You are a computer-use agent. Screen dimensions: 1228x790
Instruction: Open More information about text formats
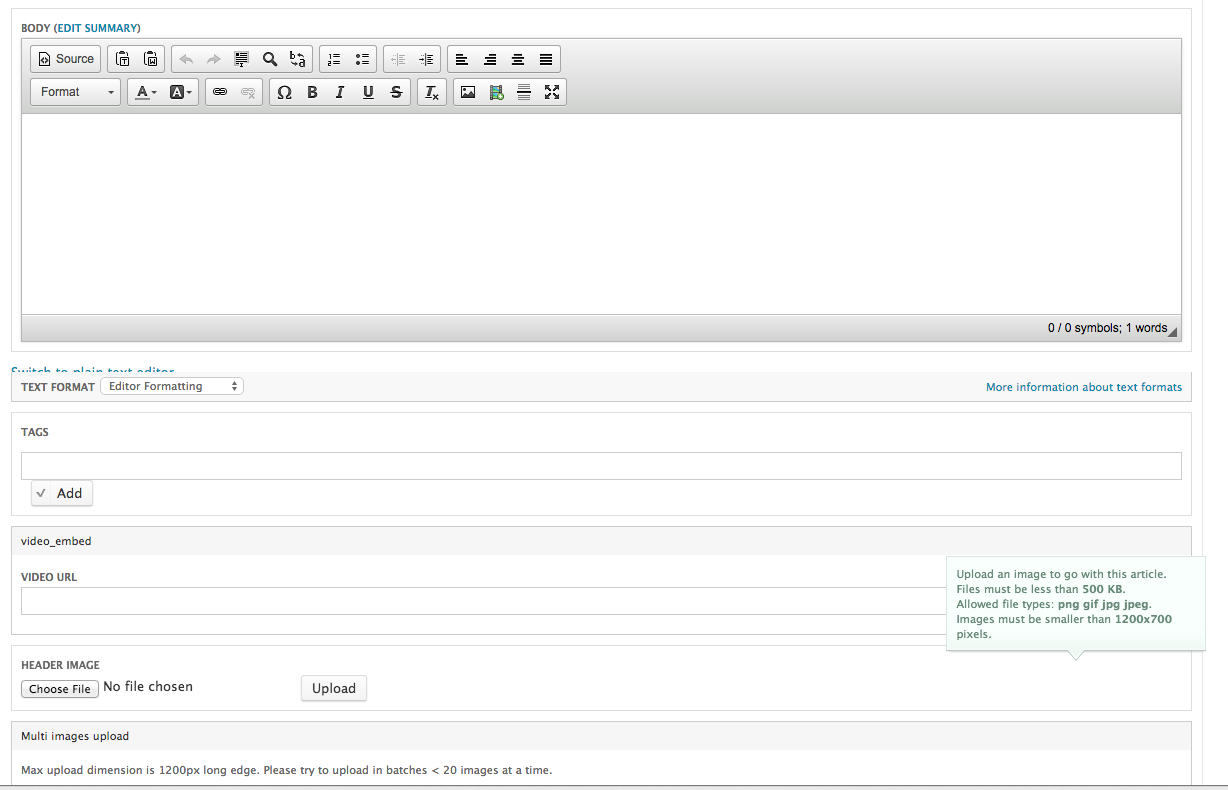tap(1083, 387)
